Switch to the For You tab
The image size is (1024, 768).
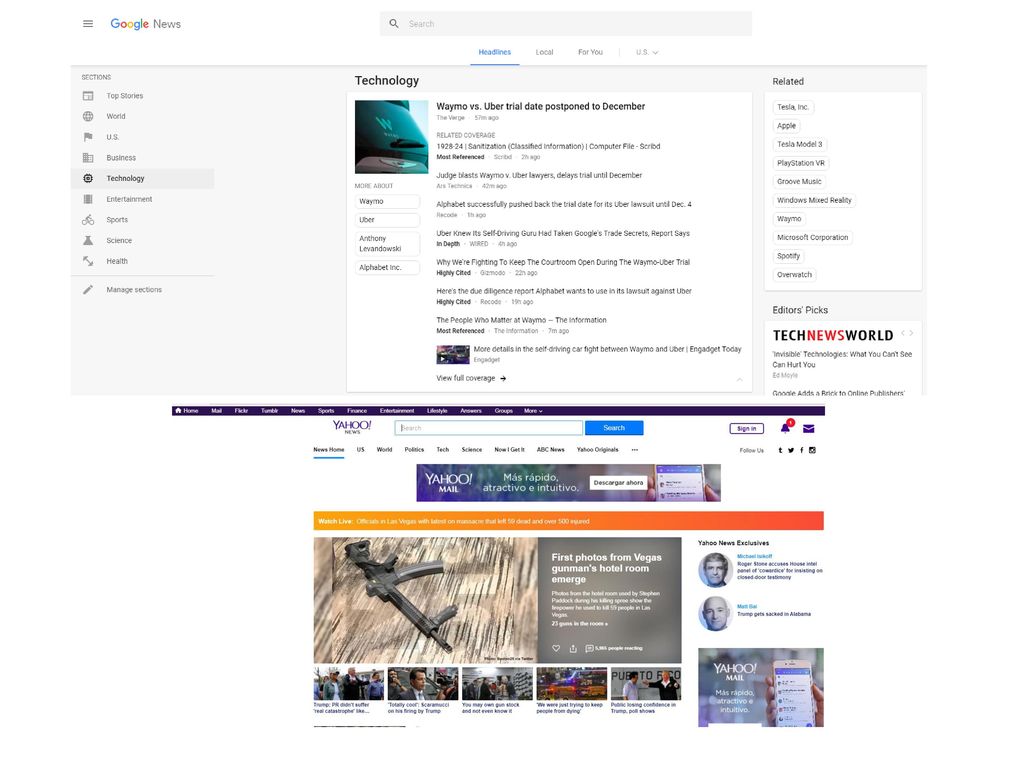[x=590, y=52]
